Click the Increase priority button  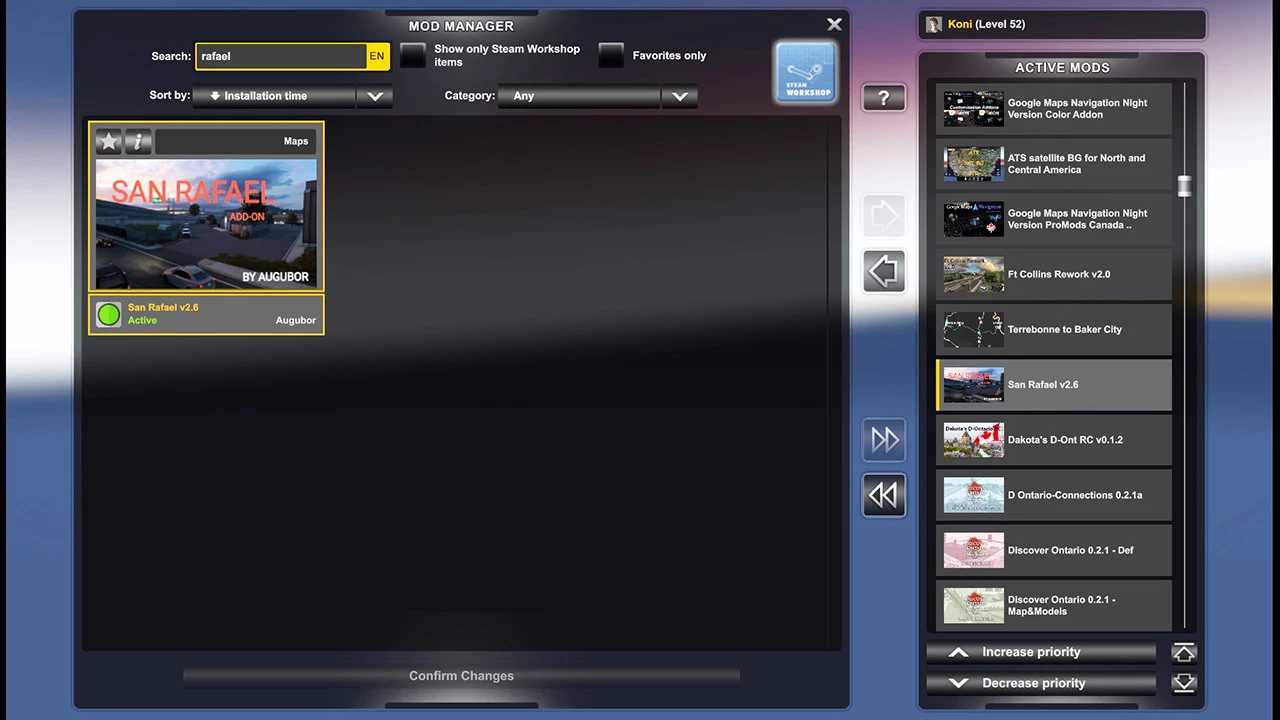pos(1040,652)
